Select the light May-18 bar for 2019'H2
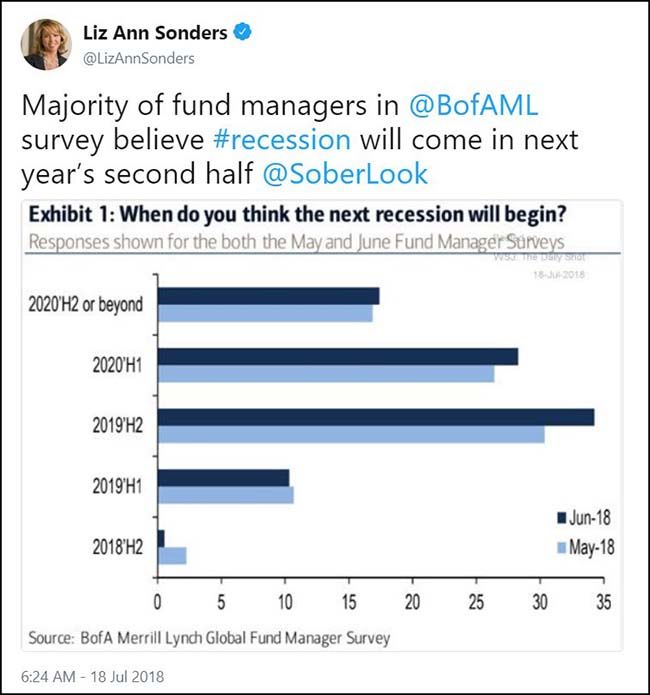This screenshot has height=695, width=650. (x=351, y=434)
